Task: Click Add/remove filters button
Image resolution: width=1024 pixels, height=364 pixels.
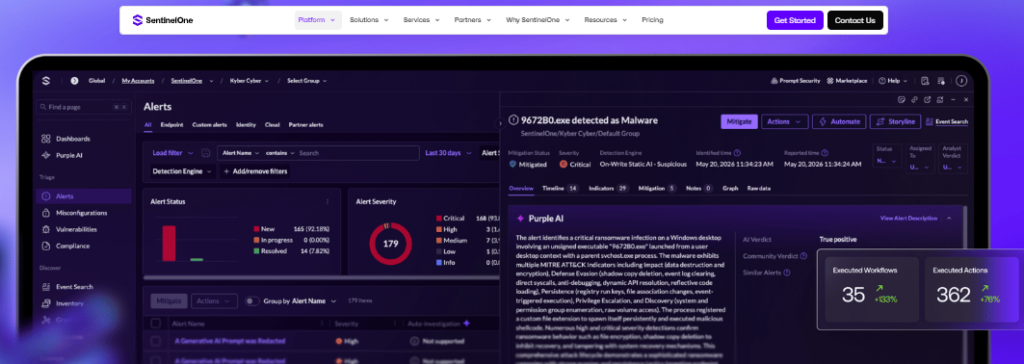Action: (x=255, y=171)
